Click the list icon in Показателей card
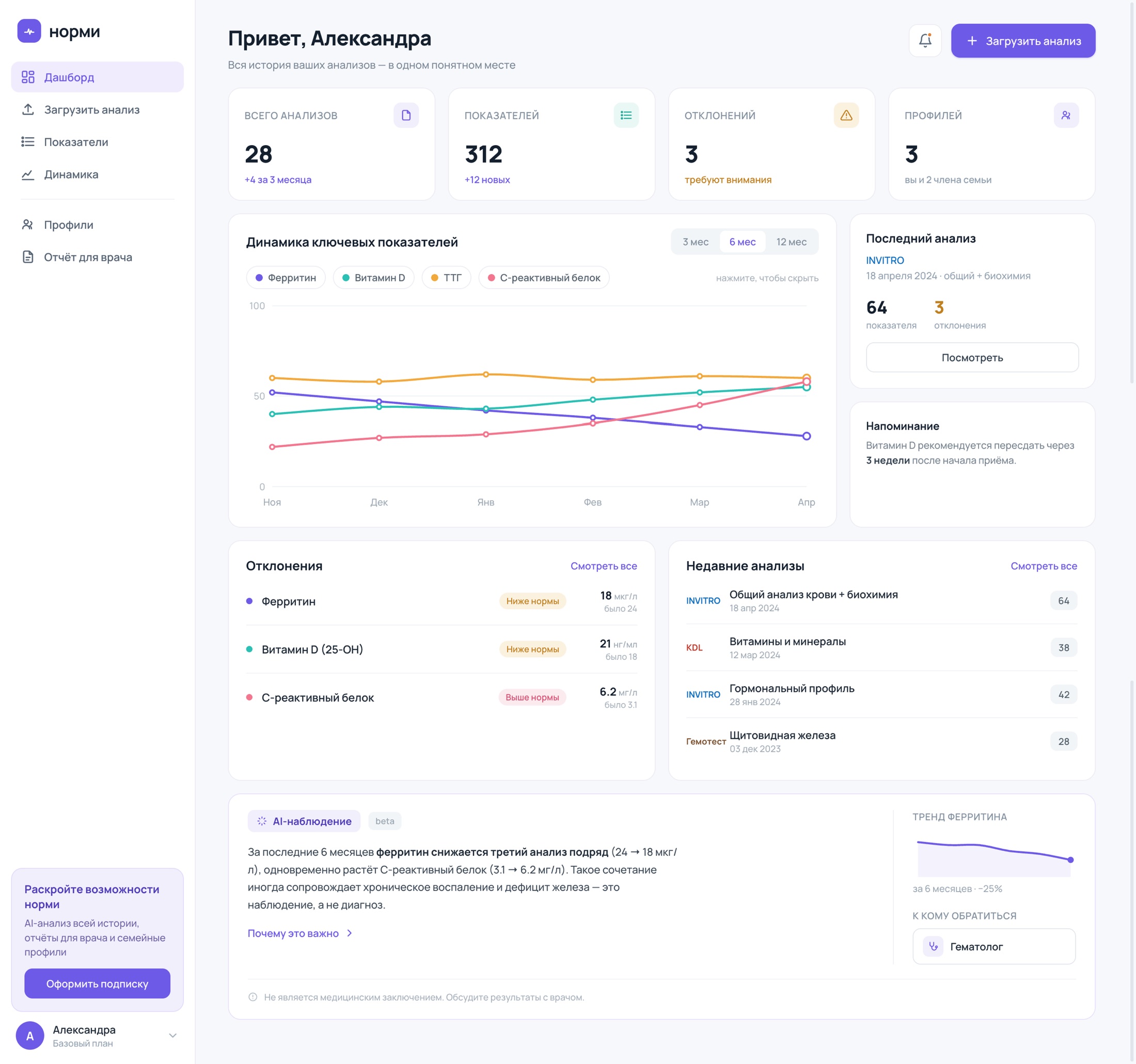Image resolution: width=1136 pixels, height=1064 pixels. click(x=626, y=116)
